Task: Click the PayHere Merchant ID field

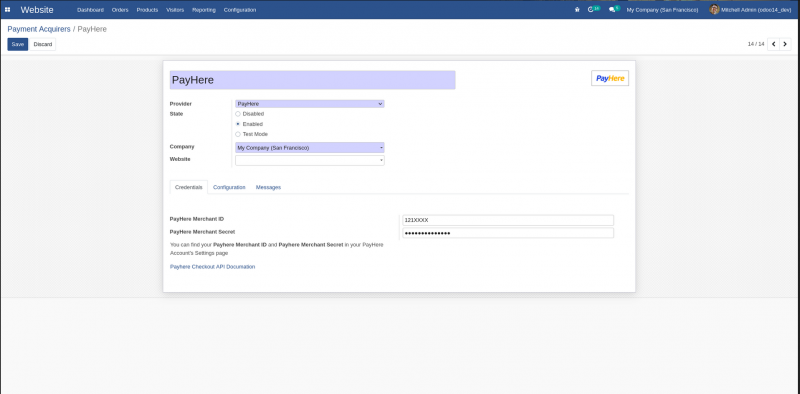Action: click(508, 220)
